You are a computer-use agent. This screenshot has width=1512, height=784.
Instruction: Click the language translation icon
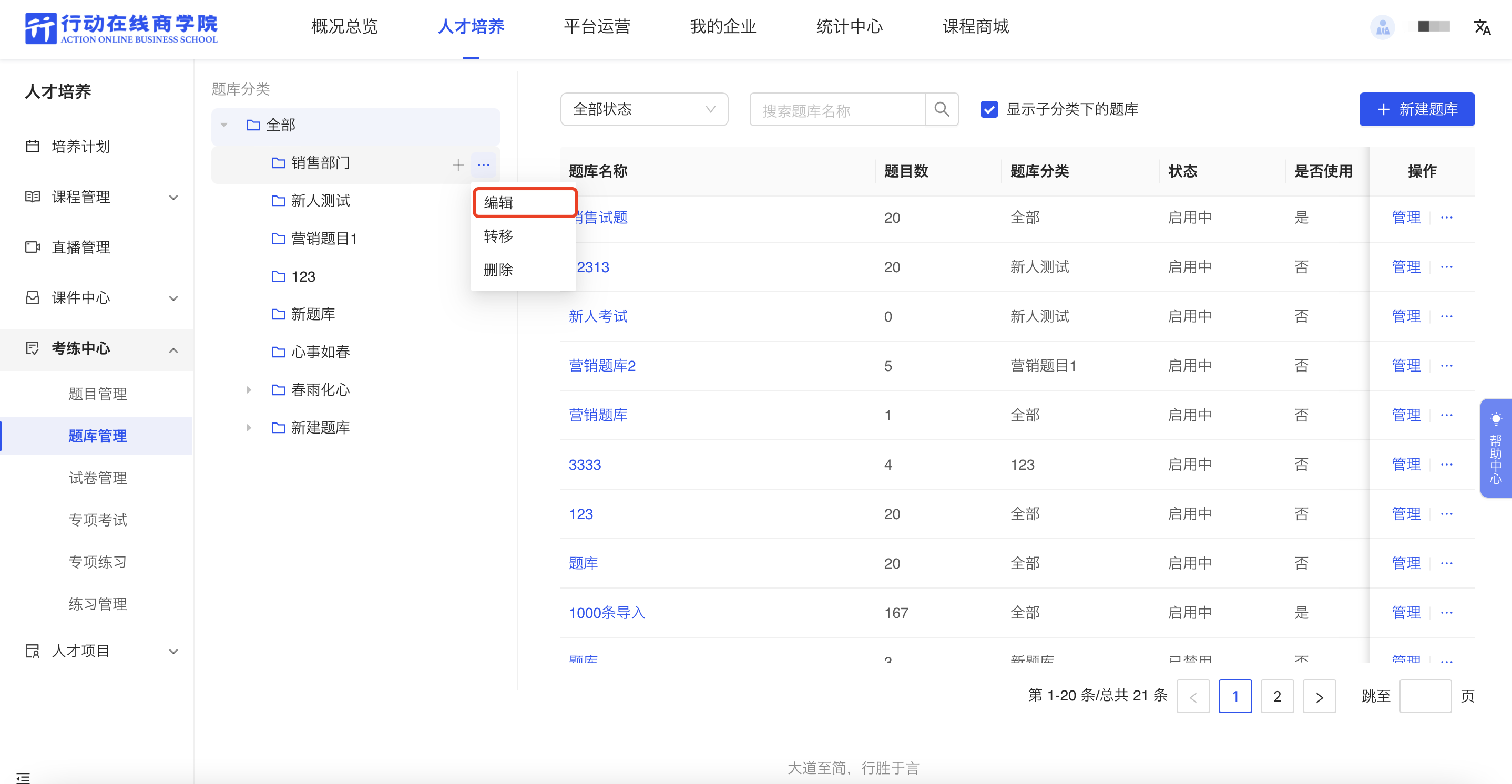[1482, 27]
